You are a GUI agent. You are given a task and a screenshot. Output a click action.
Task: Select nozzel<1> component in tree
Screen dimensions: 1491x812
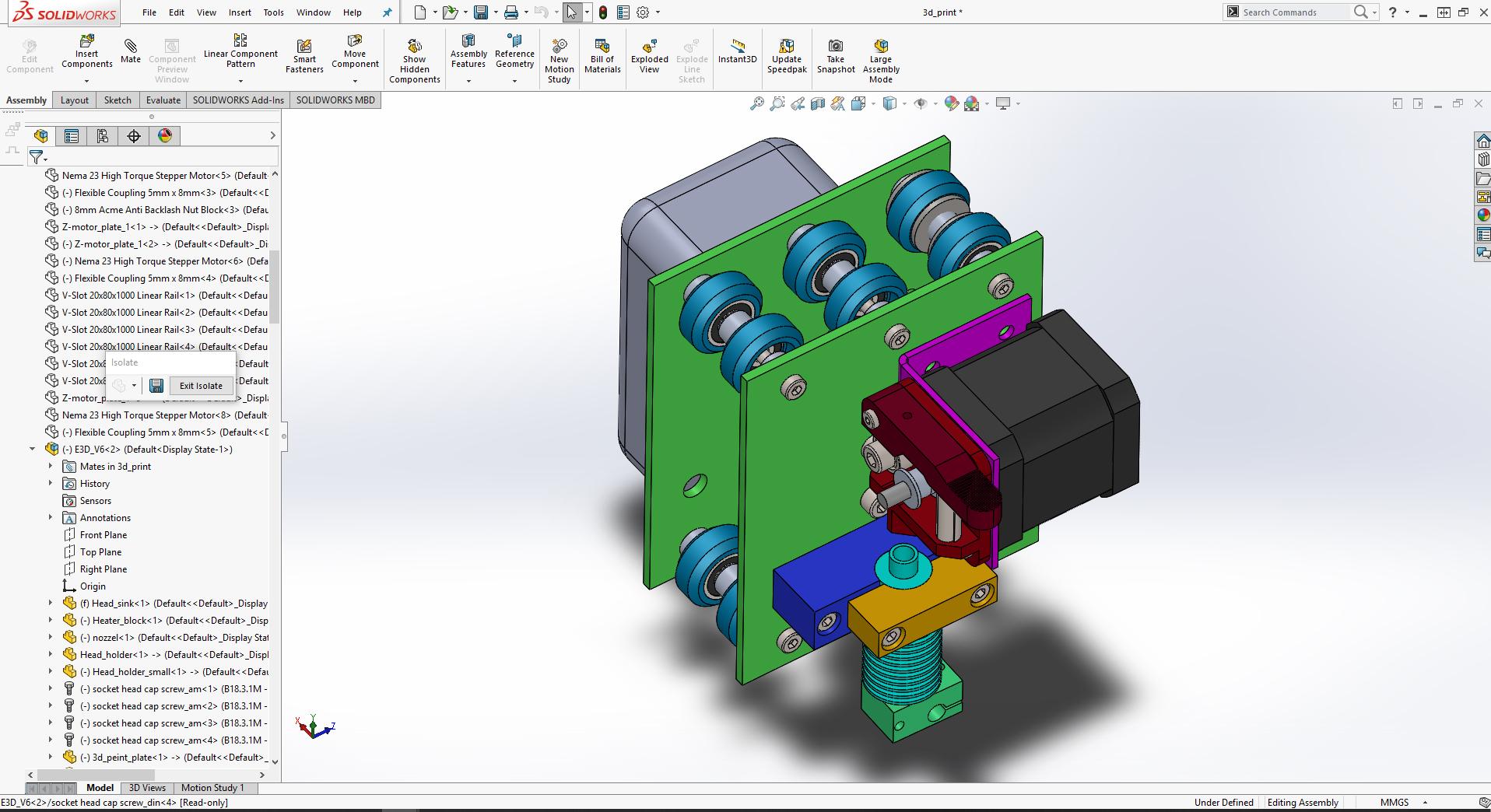pyautogui.click(x=167, y=637)
